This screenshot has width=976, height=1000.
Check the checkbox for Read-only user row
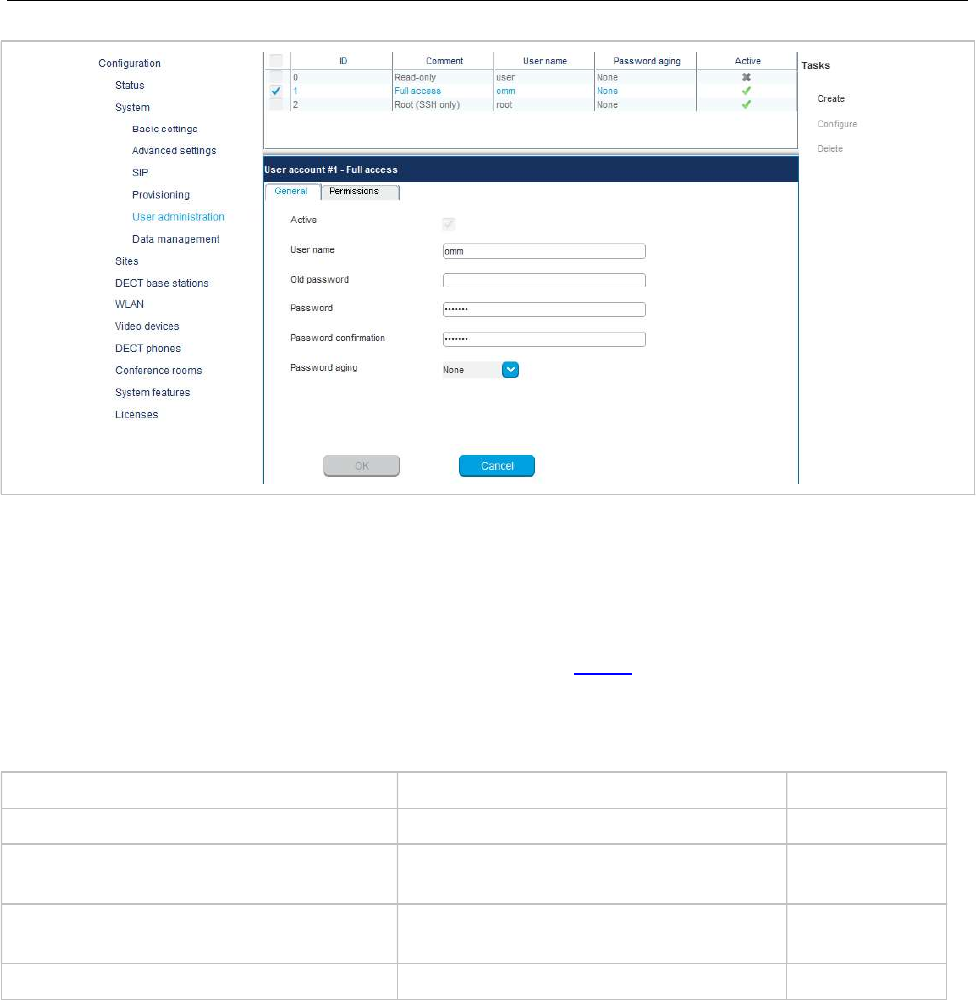[276, 77]
